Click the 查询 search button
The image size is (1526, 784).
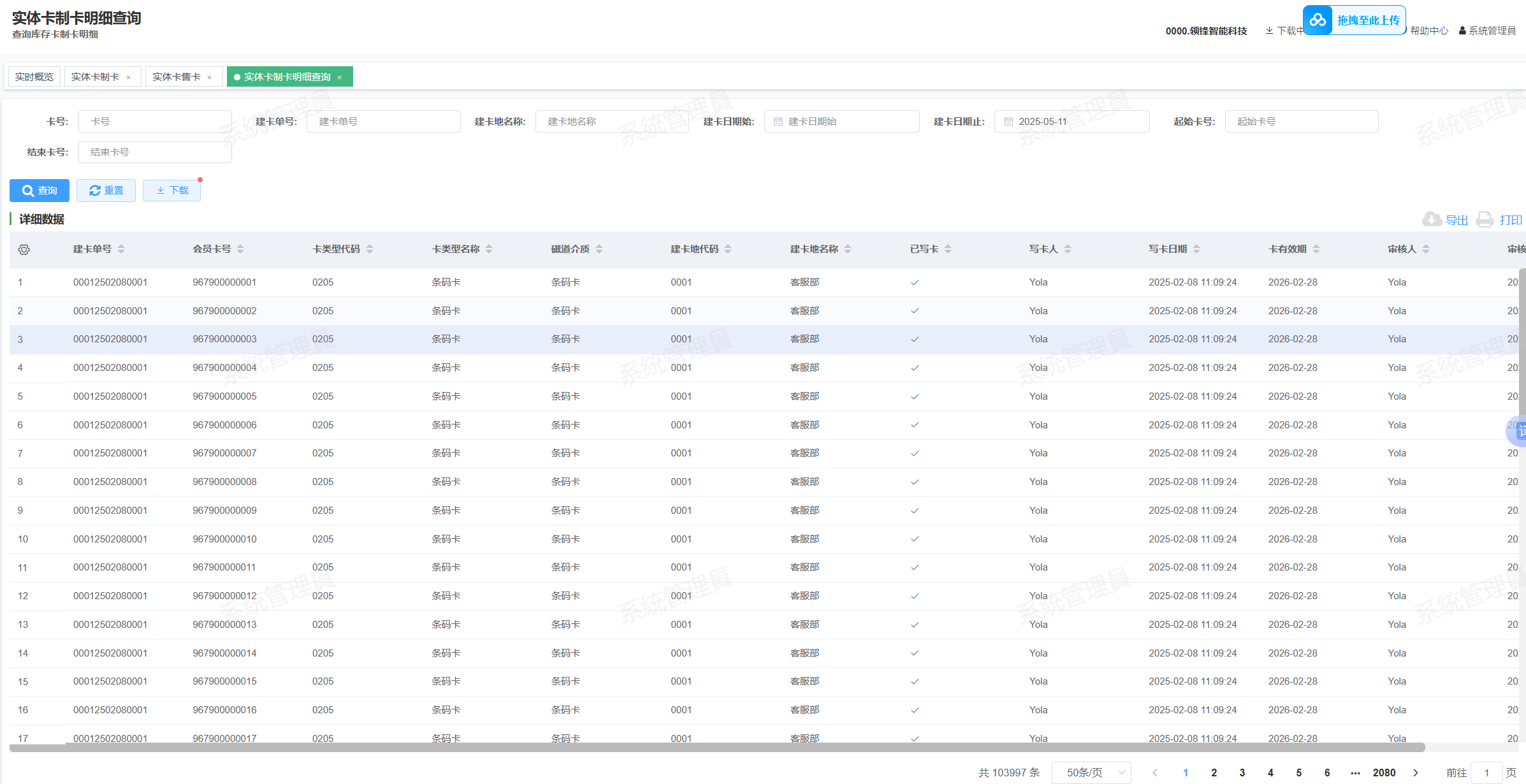[40, 191]
